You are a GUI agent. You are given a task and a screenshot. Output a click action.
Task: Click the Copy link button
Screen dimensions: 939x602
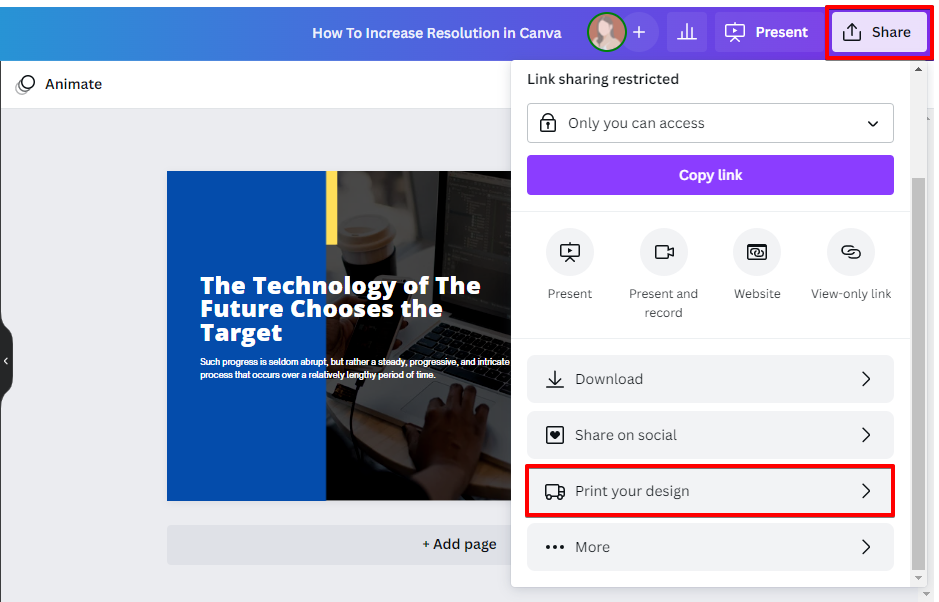pos(710,175)
